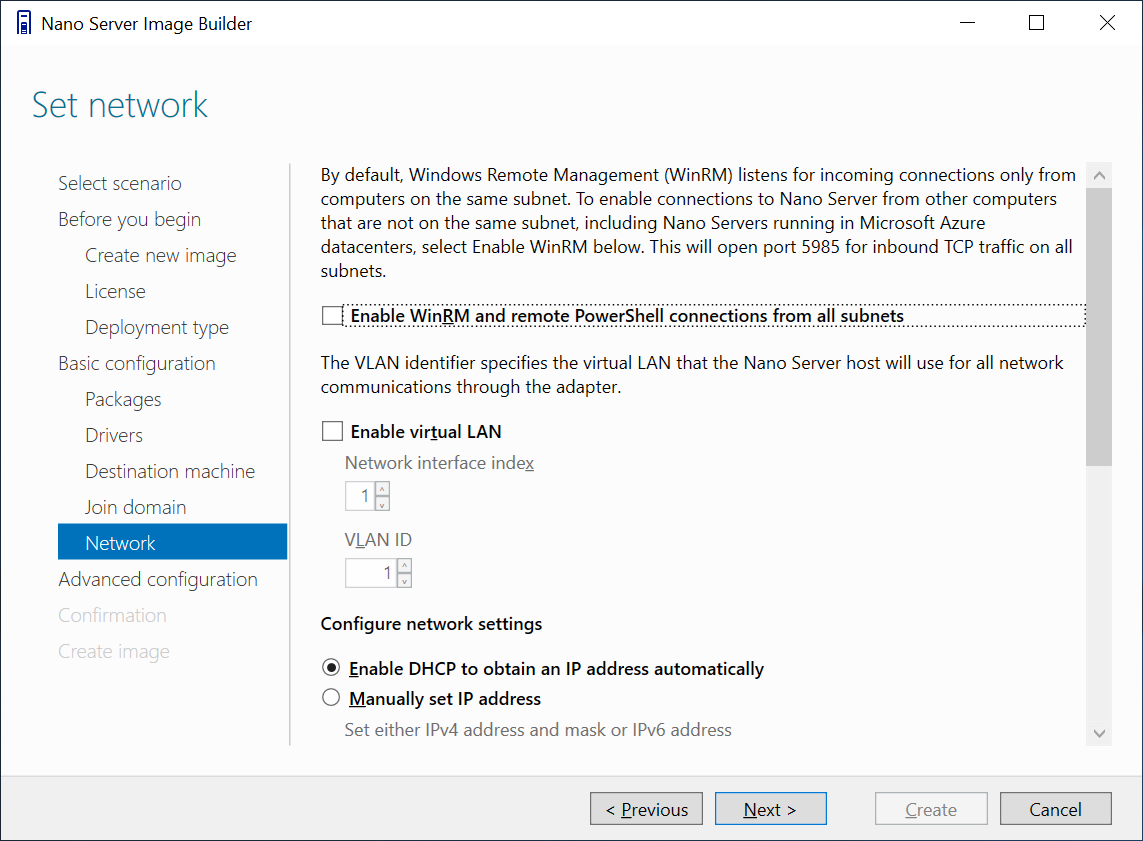Screen dimensions: 1143x841
Task: Cancel the image builder wizard
Action: point(1055,809)
